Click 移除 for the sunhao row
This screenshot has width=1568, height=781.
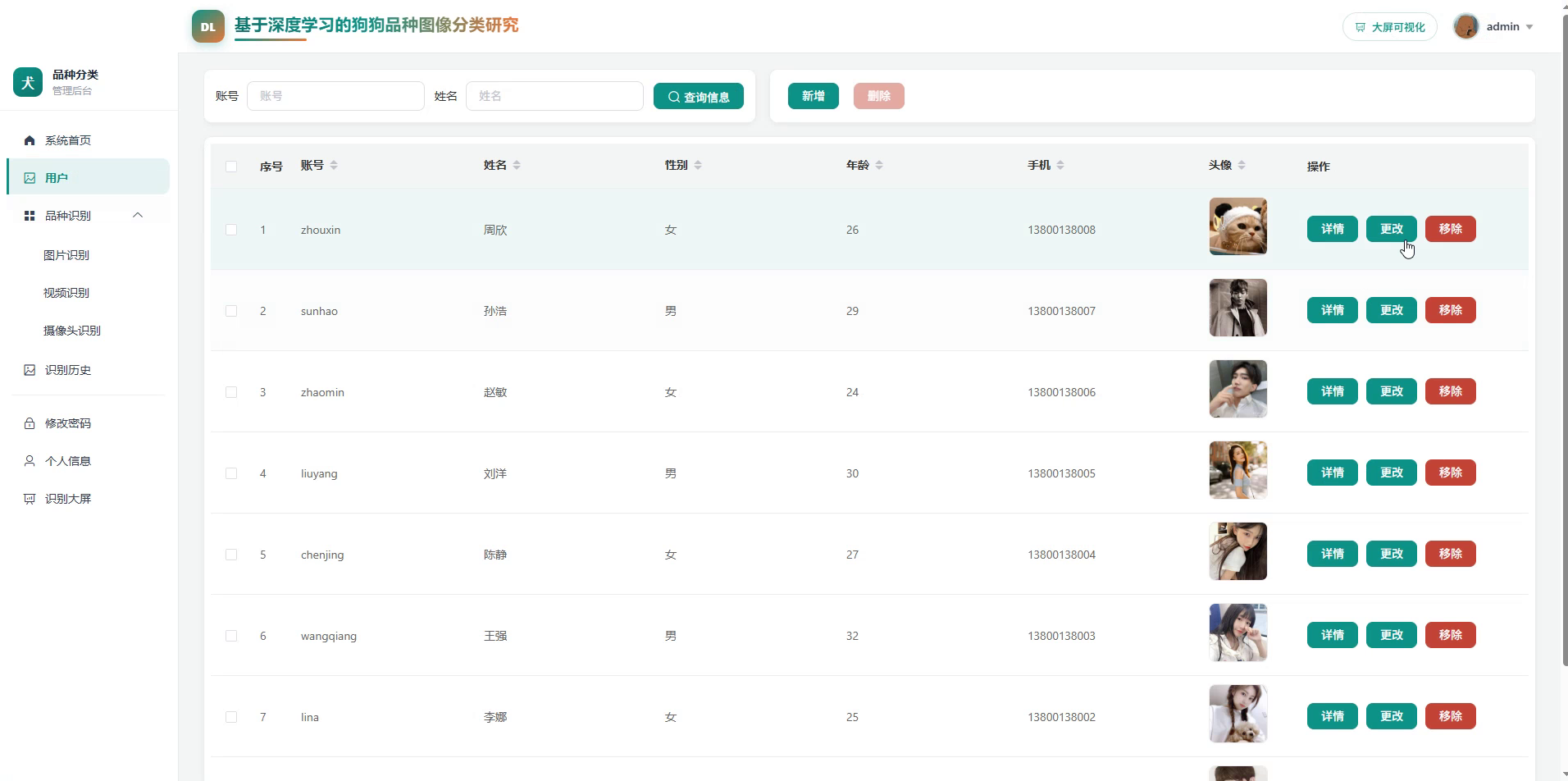click(1451, 310)
